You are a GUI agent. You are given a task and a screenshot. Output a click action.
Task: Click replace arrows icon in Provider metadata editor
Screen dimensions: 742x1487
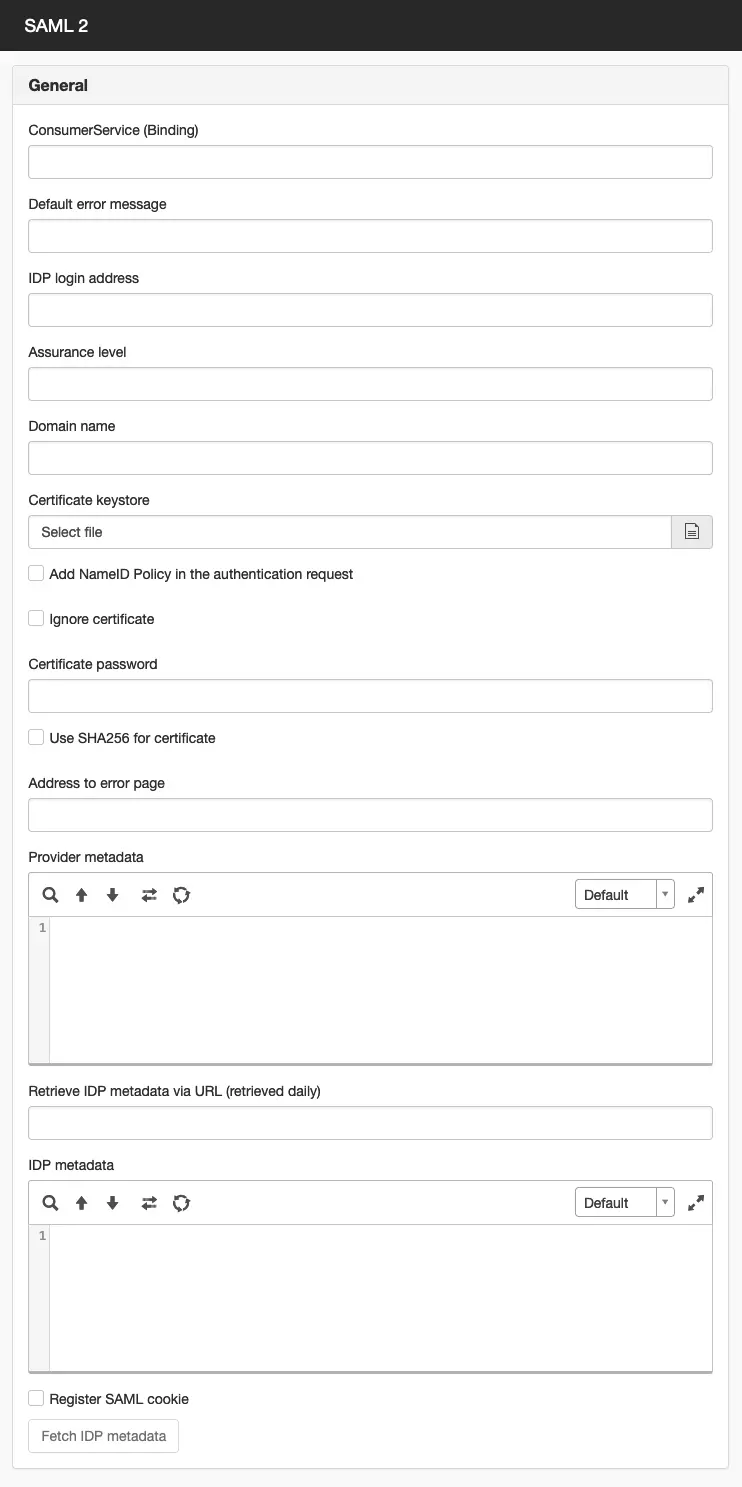(149, 895)
